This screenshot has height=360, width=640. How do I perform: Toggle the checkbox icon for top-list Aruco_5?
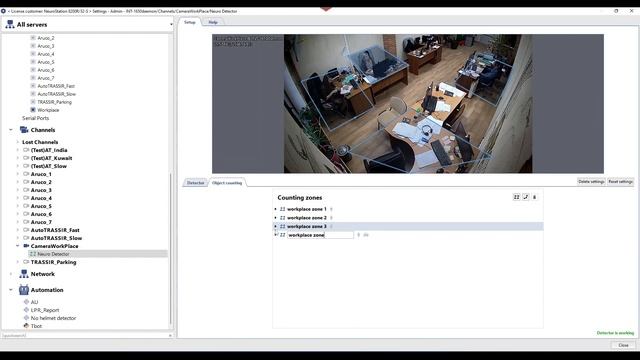(x=33, y=62)
